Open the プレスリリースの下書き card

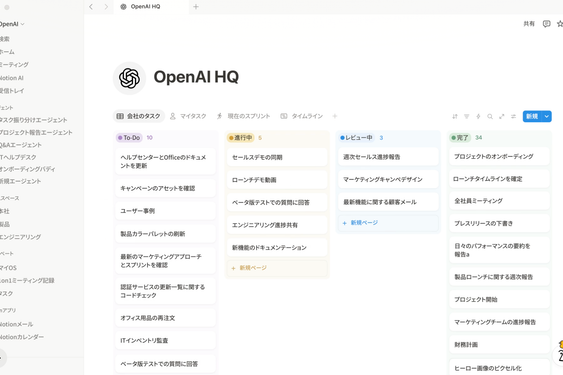click(x=499, y=223)
